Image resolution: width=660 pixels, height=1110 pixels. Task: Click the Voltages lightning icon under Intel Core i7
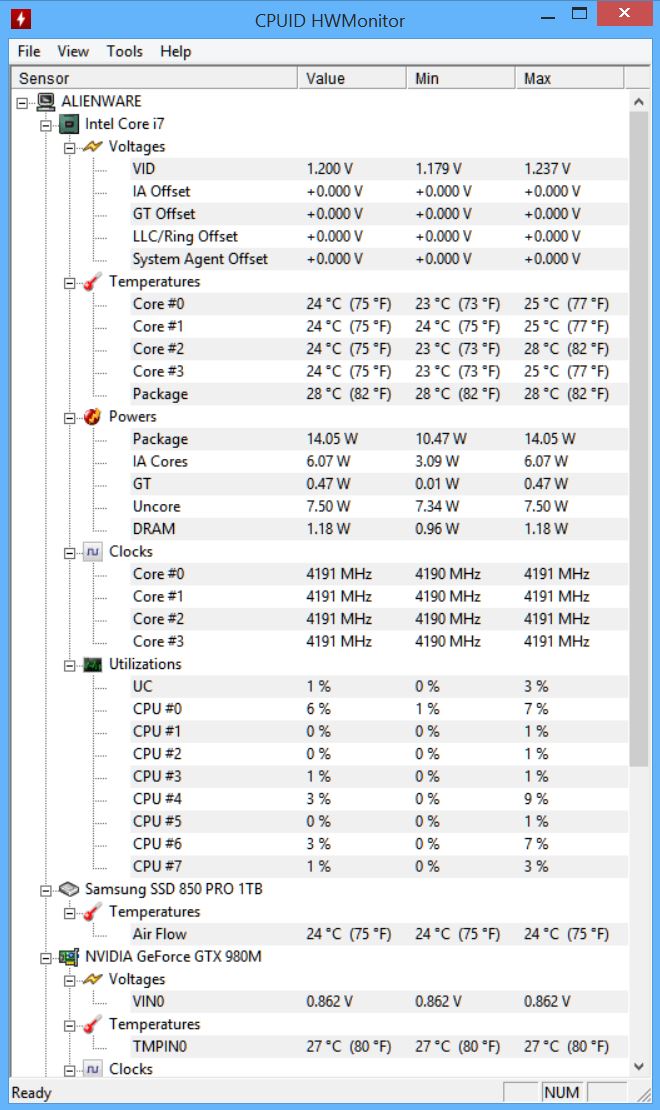[93, 147]
